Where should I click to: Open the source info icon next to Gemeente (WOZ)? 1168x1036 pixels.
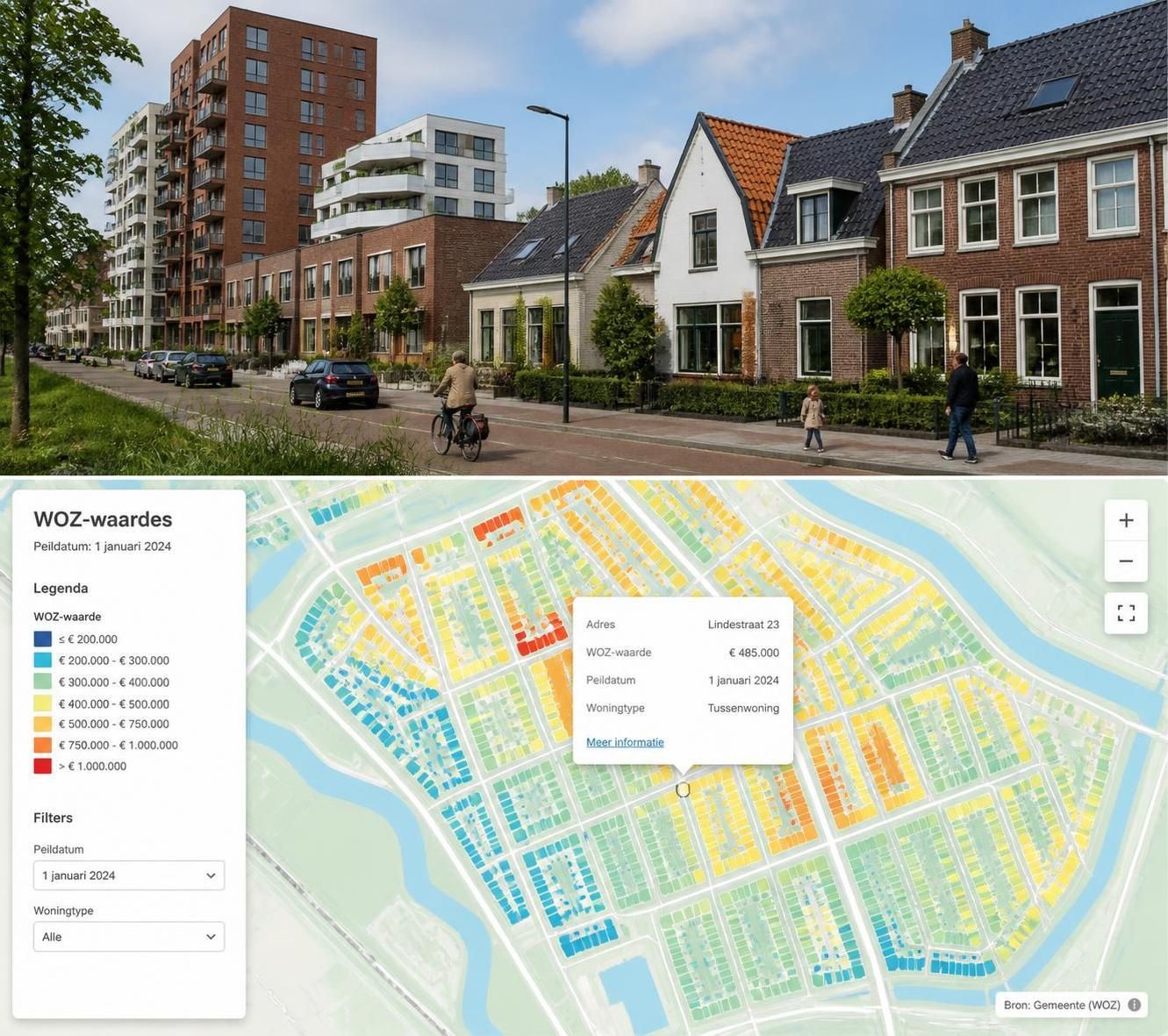point(1135,1005)
